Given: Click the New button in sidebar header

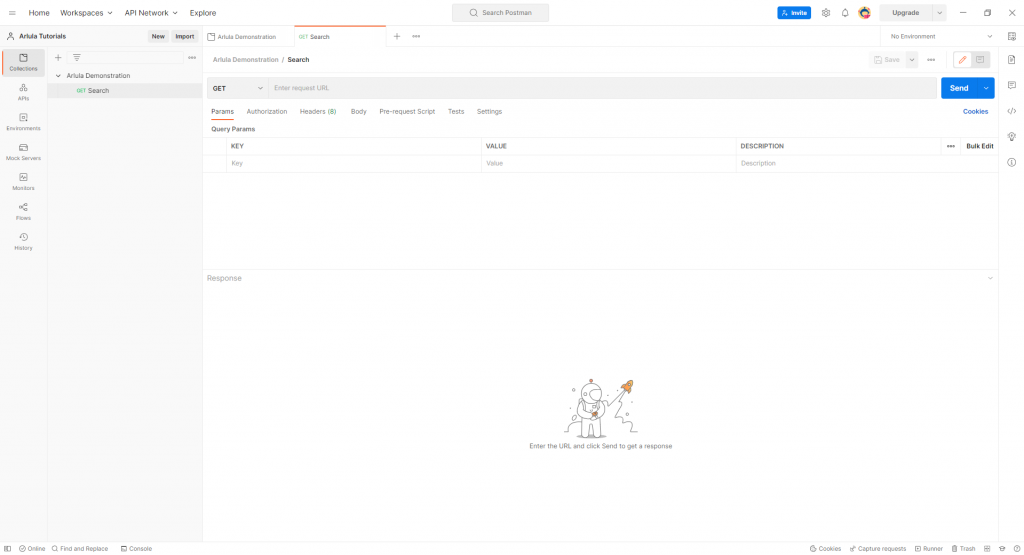Looking at the screenshot, I should [158, 37].
